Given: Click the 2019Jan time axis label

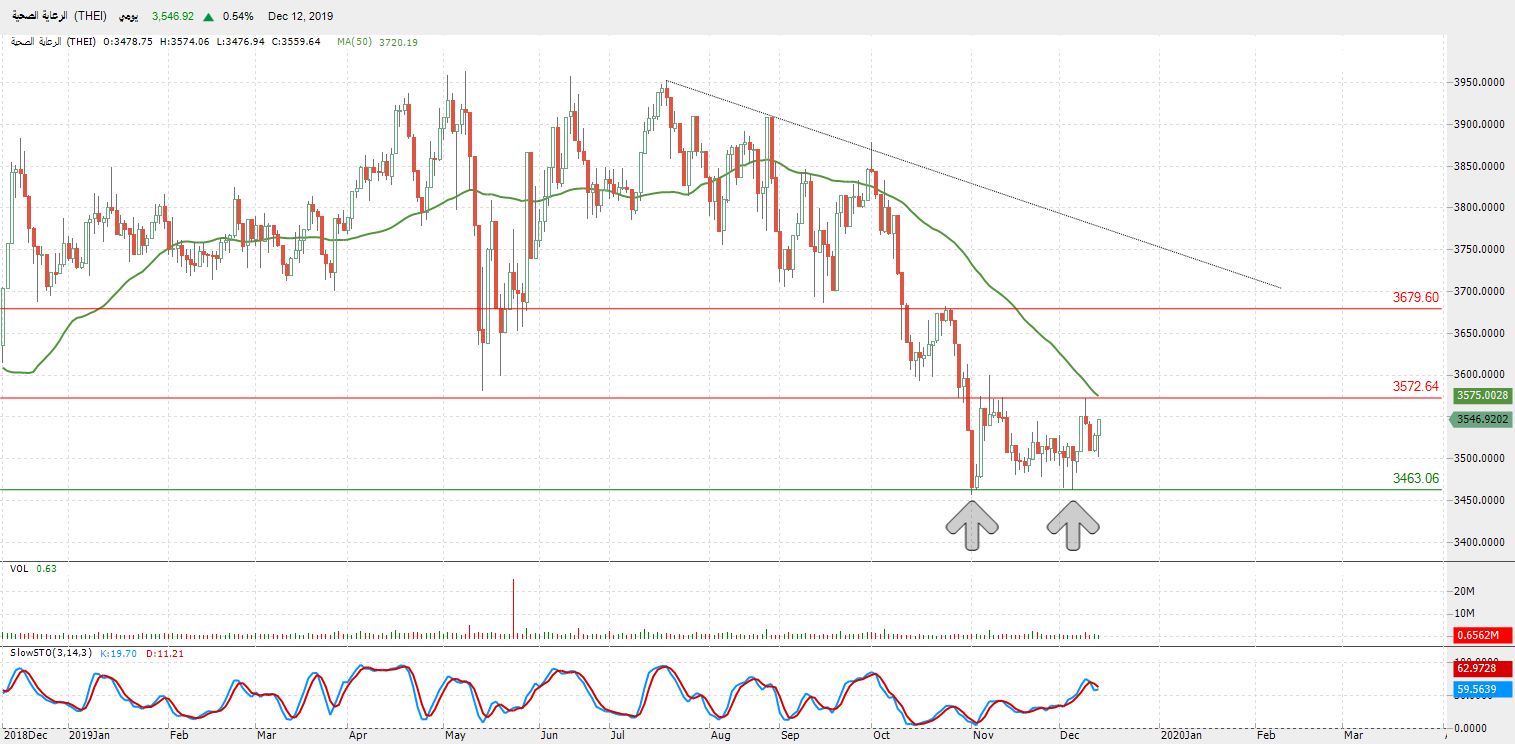Looking at the screenshot, I should (89, 735).
